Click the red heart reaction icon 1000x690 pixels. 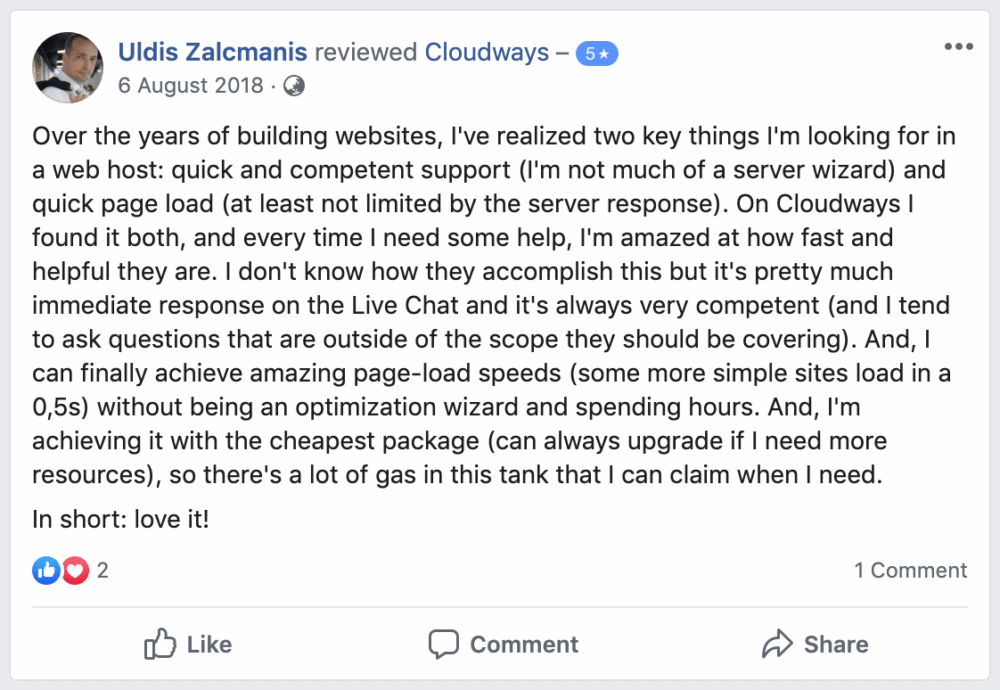click(74, 571)
